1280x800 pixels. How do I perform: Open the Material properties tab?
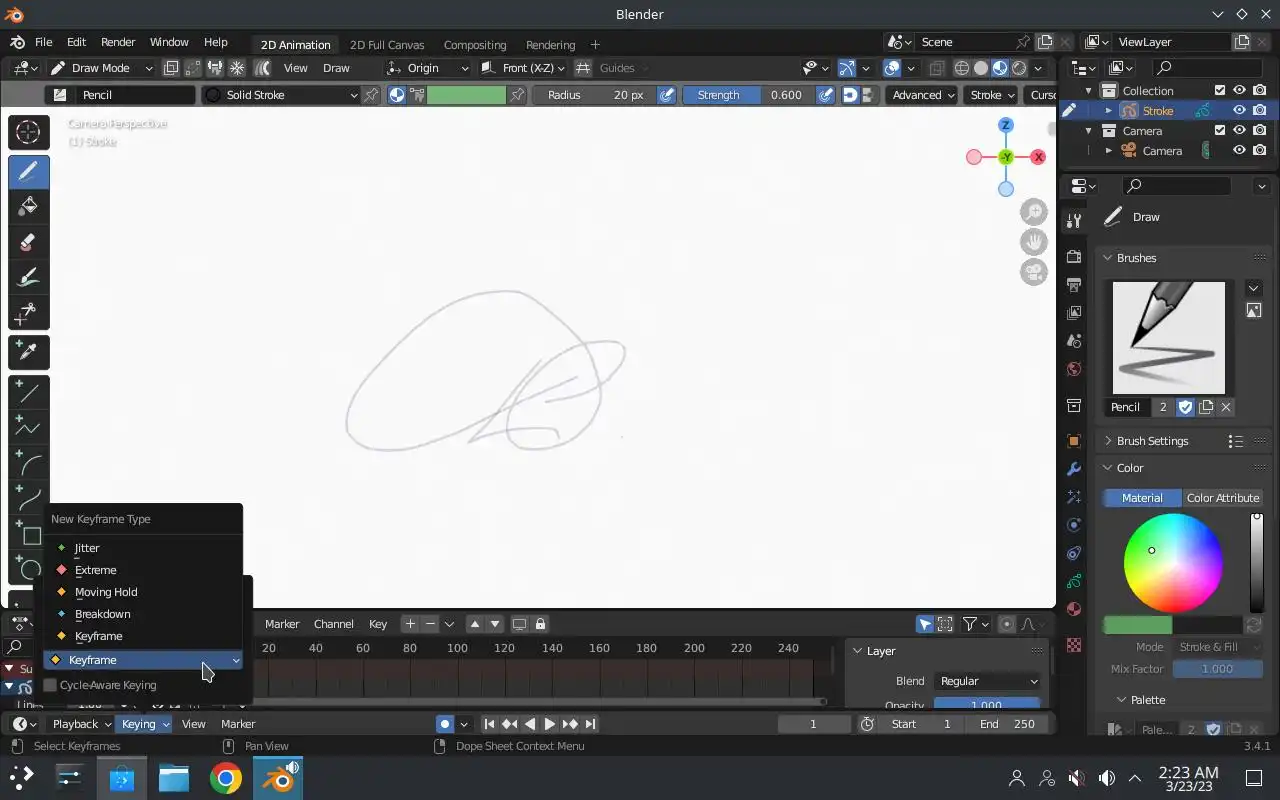[x=1074, y=609]
